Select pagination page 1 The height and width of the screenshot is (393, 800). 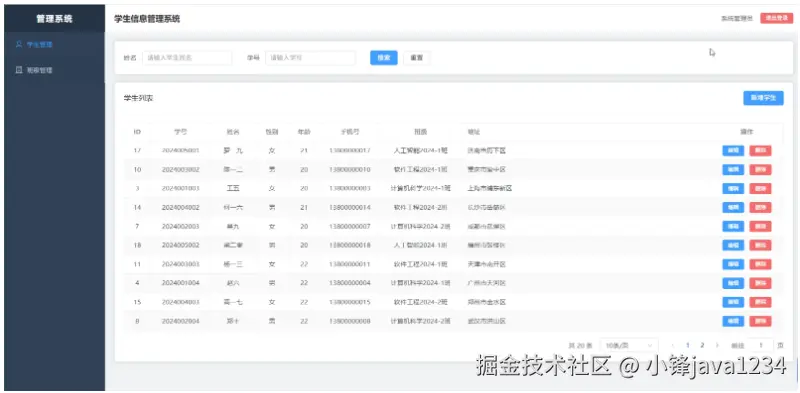(688, 346)
